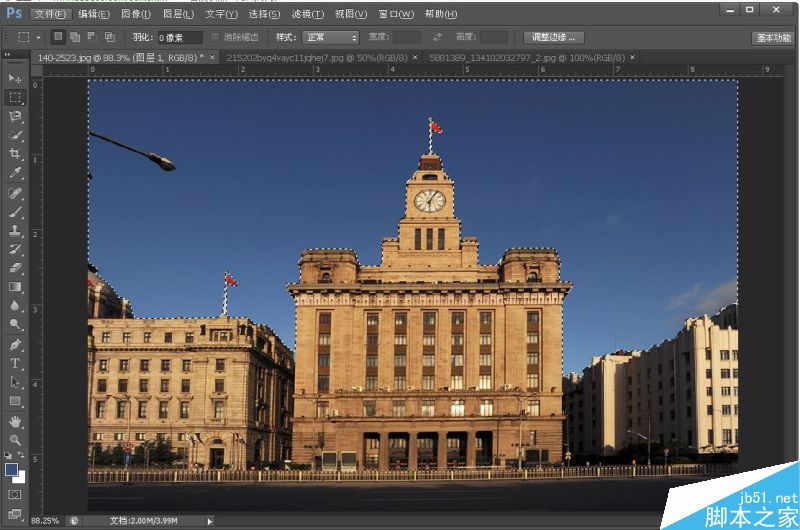This screenshot has width=800, height=530.
Task: Select the Crop tool
Action: pos(15,154)
